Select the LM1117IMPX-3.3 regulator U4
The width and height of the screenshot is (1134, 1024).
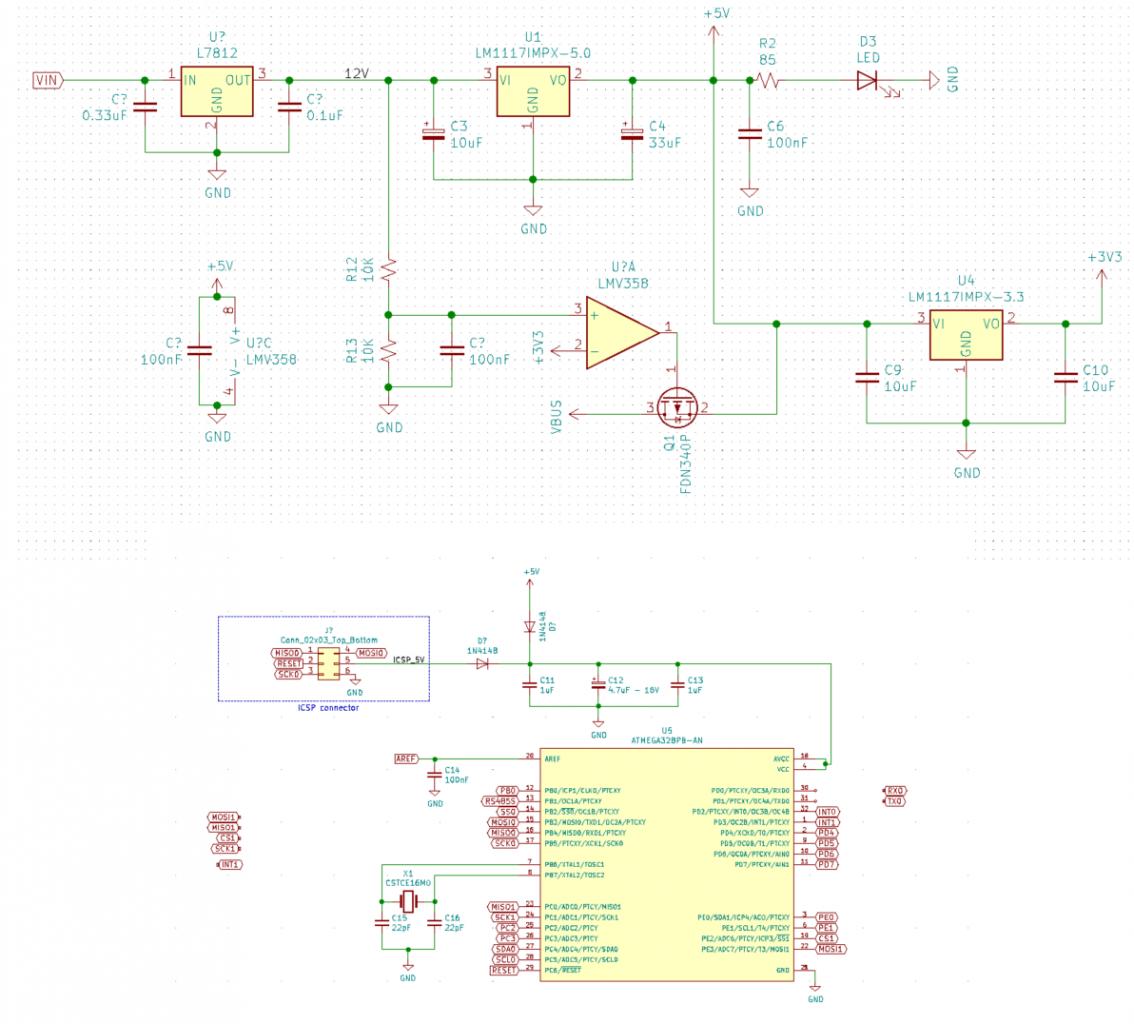[x=966, y=334]
